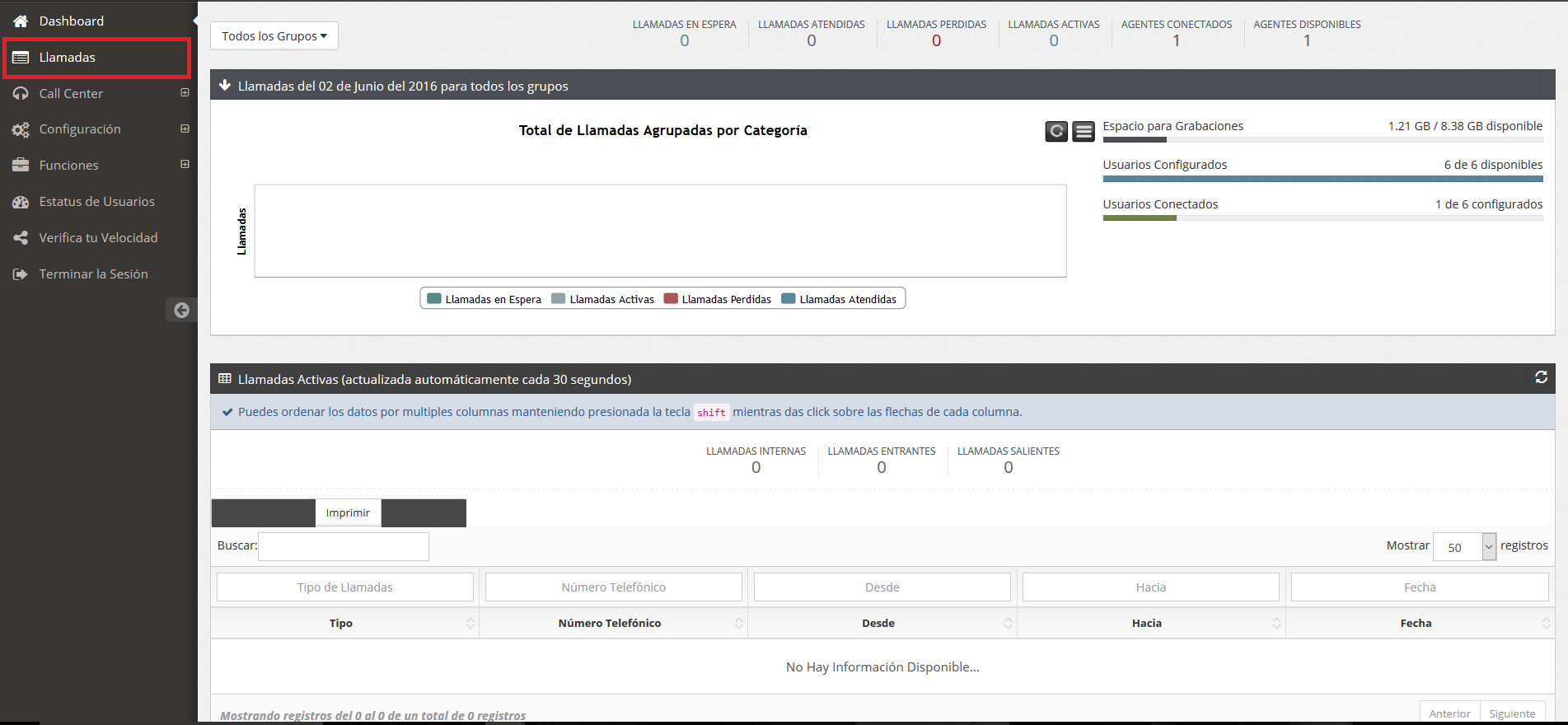Select Verifica tu Velocidad
The image size is (1568, 725).
[x=98, y=238]
